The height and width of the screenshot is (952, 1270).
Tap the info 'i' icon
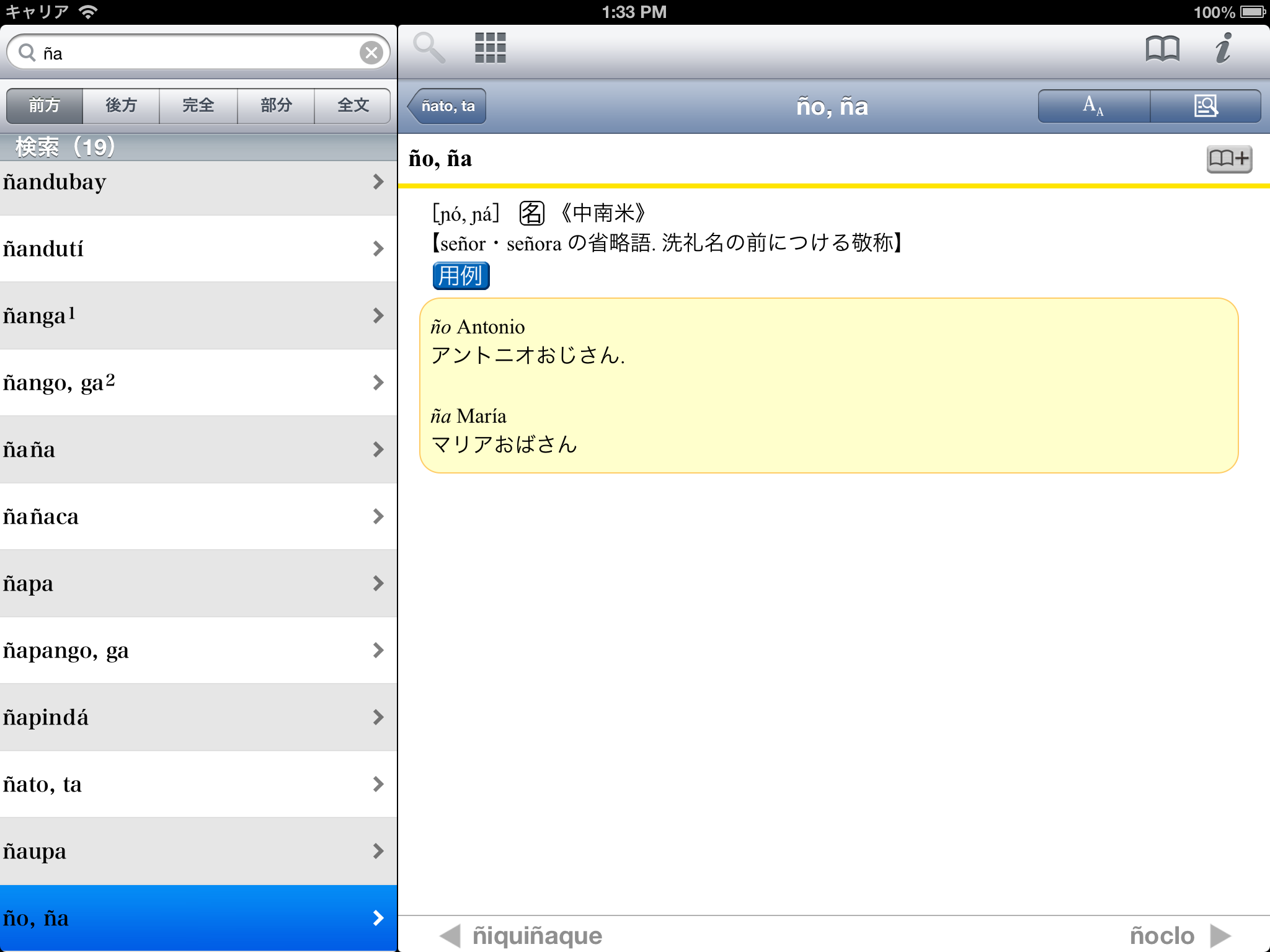[1223, 48]
